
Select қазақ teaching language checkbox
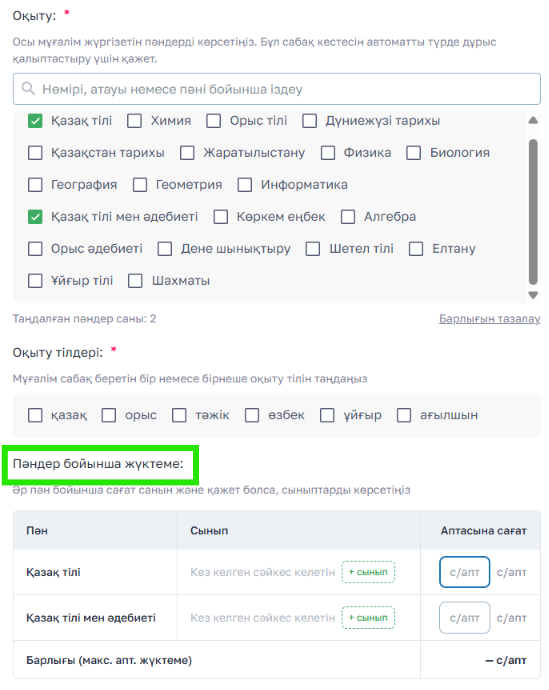coord(35,415)
